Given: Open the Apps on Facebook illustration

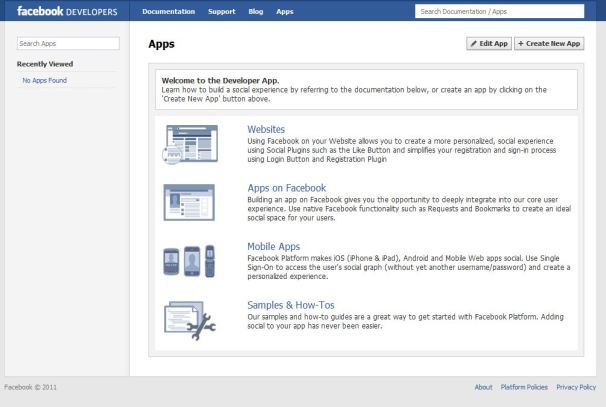Looking at the screenshot, I should point(189,203).
